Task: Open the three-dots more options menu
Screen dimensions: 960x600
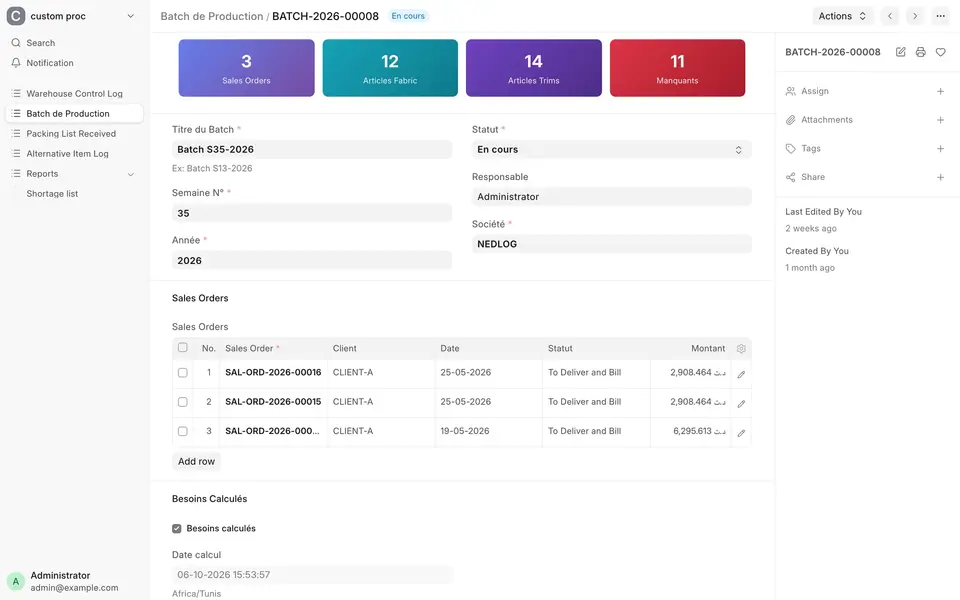Action: 940,16
